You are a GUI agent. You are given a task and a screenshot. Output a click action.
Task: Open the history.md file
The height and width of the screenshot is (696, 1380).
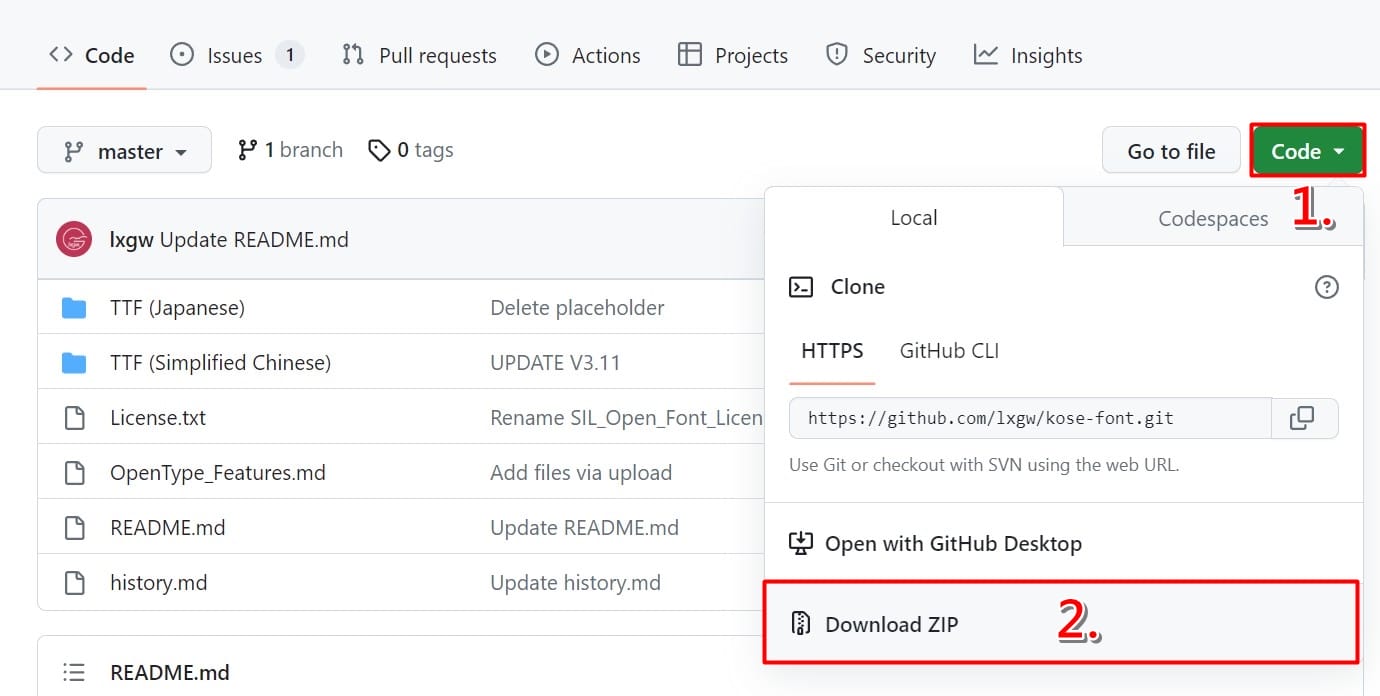click(159, 583)
